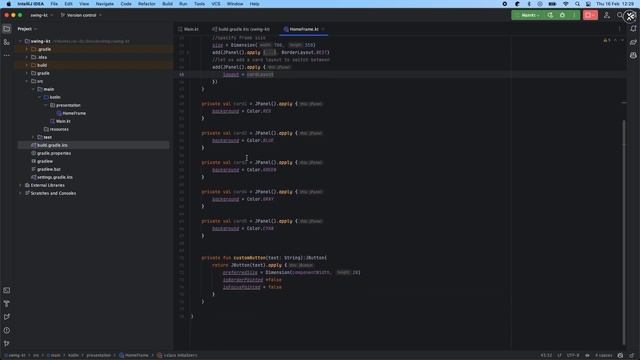
Task: Open the Terminal tool window
Action: click(x=7, y=291)
